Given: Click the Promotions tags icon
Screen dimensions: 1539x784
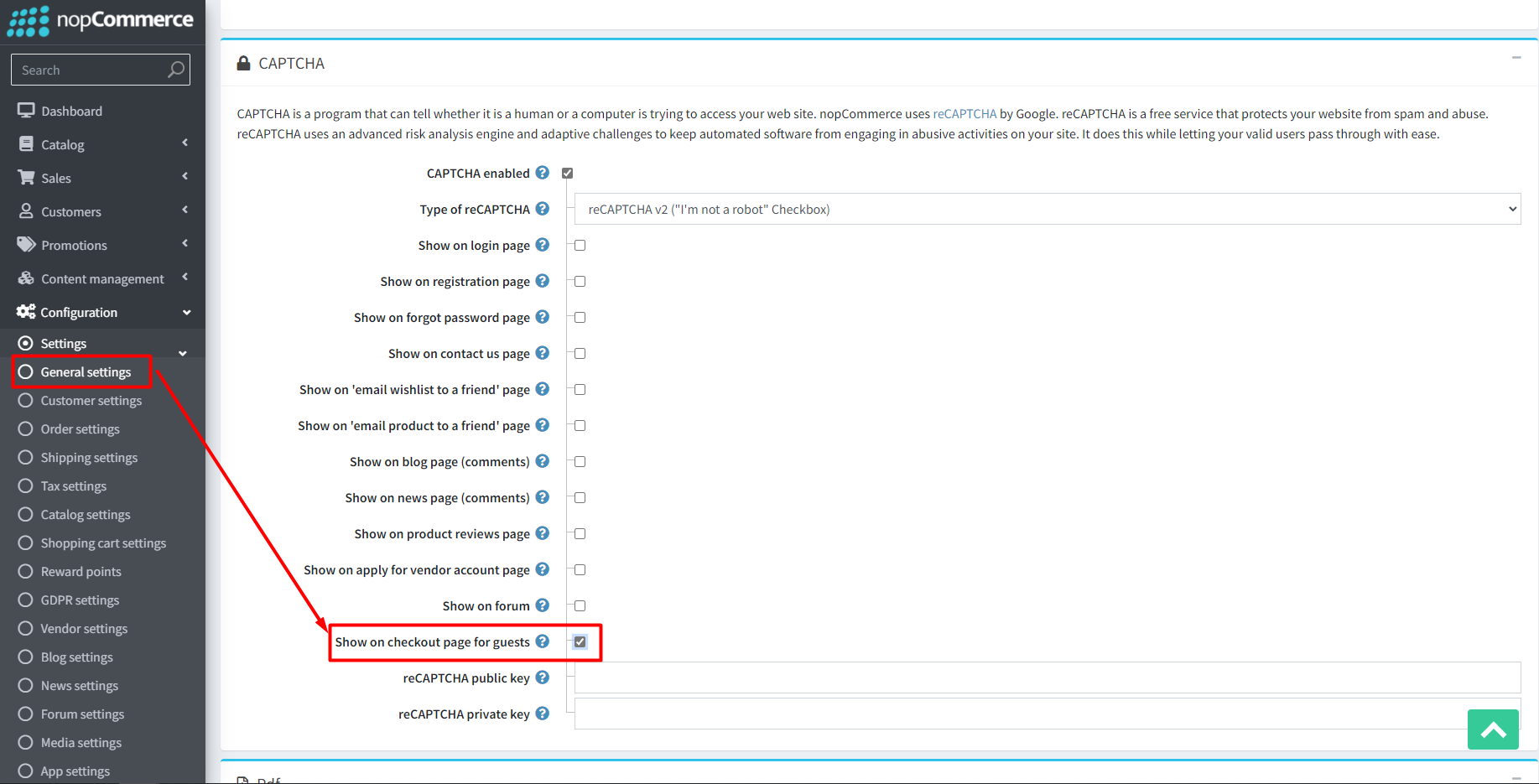Looking at the screenshot, I should (26, 245).
